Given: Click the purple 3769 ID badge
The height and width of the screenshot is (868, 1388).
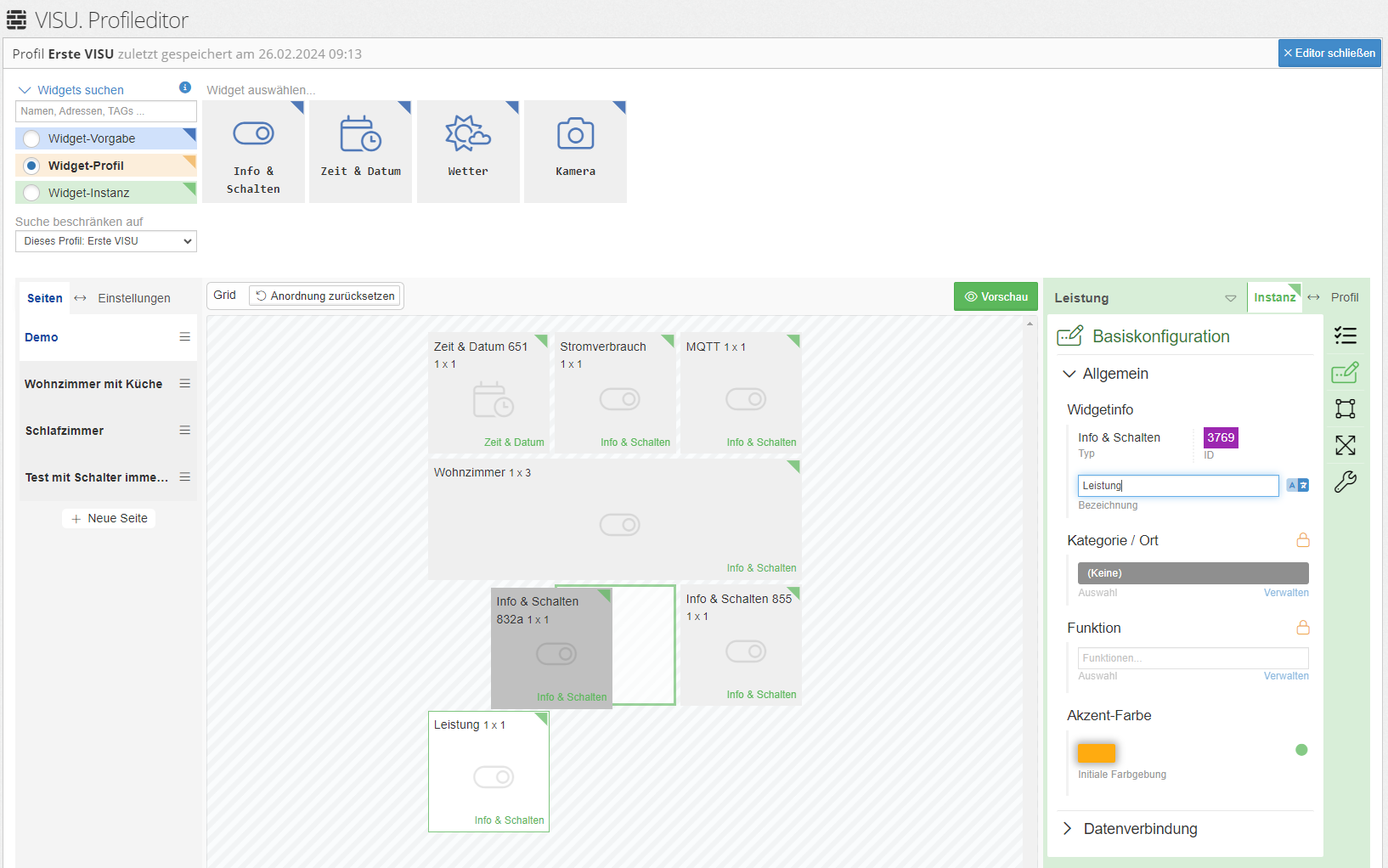Looking at the screenshot, I should click(x=1221, y=437).
